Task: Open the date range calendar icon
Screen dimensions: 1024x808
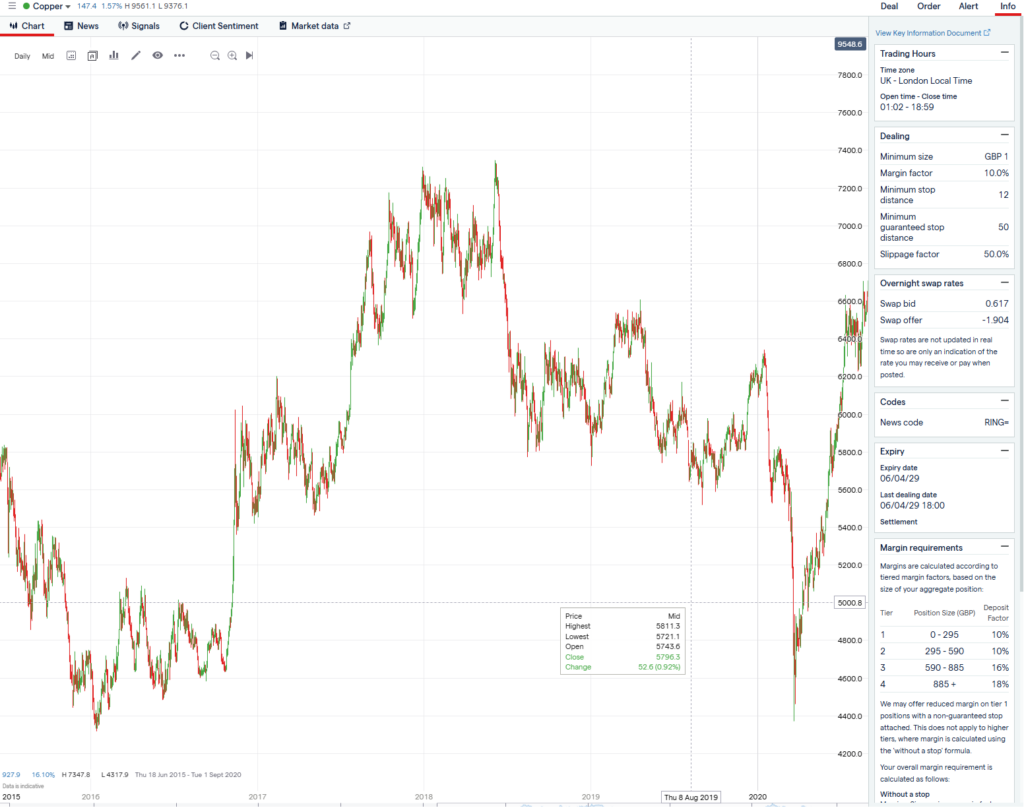Action: [71, 56]
